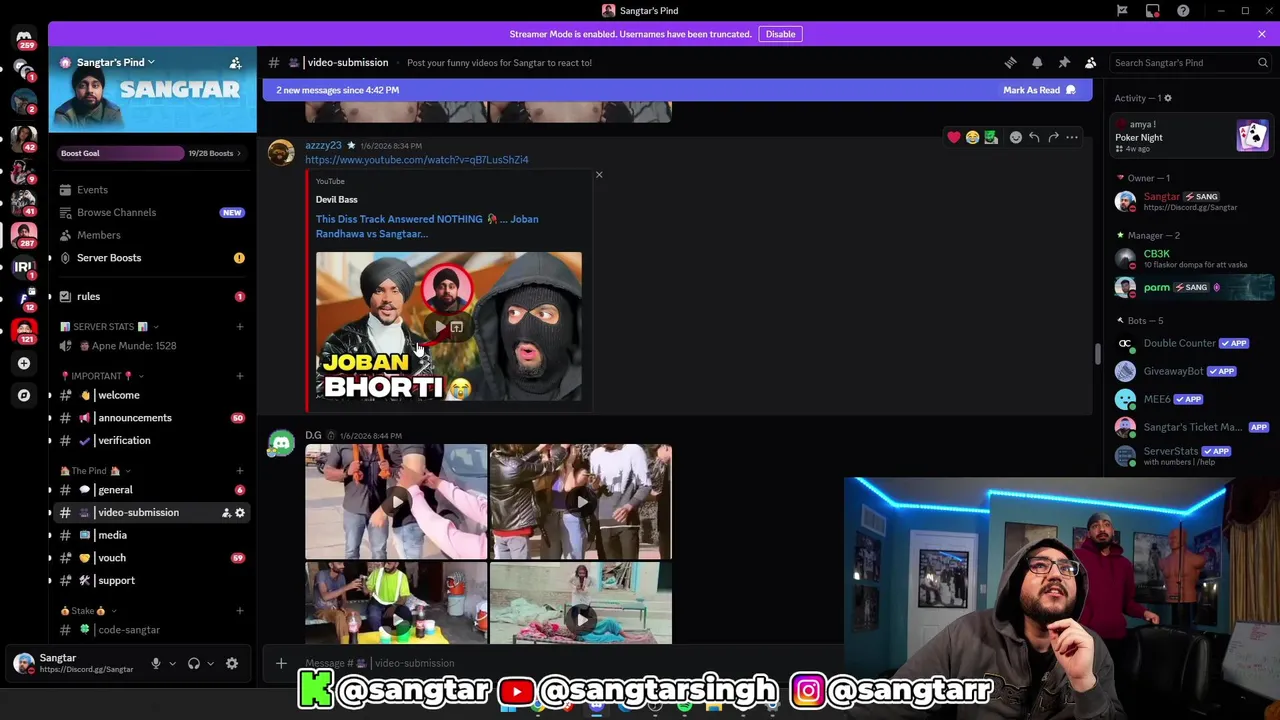Dismiss the Streamer Mode banner
Viewport: 1280px width, 720px height.
pos(1262,34)
